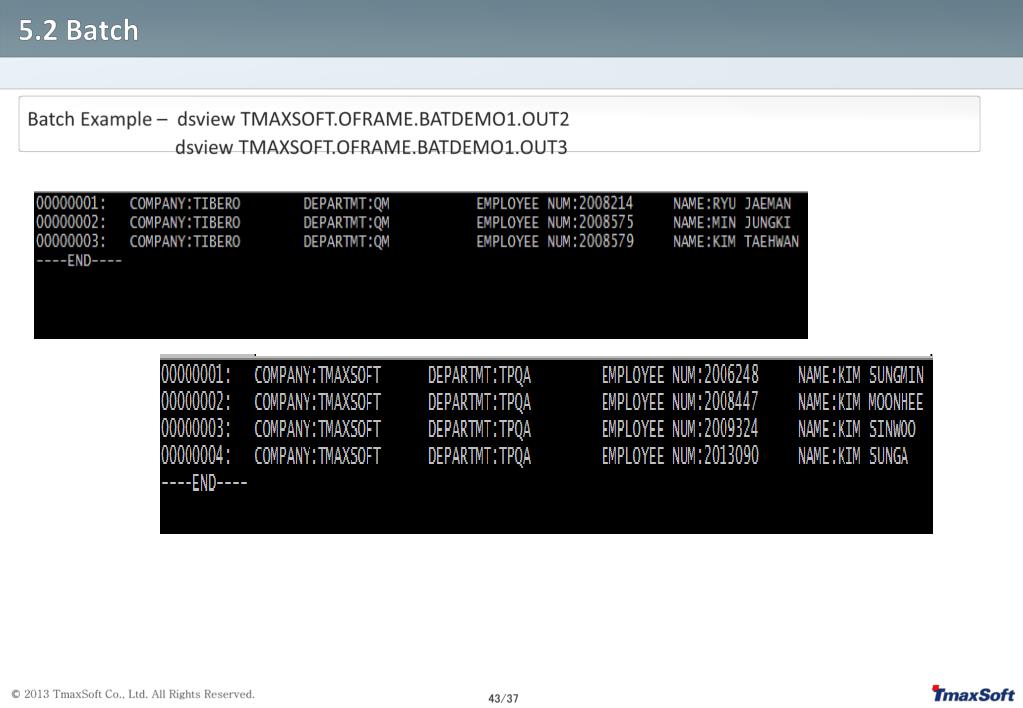Click EMPLOYEE NUM:2013090 value

pos(680,455)
